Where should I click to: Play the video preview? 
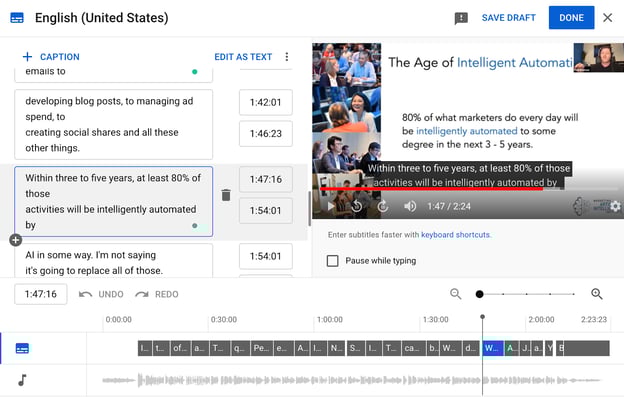click(331, 206)
